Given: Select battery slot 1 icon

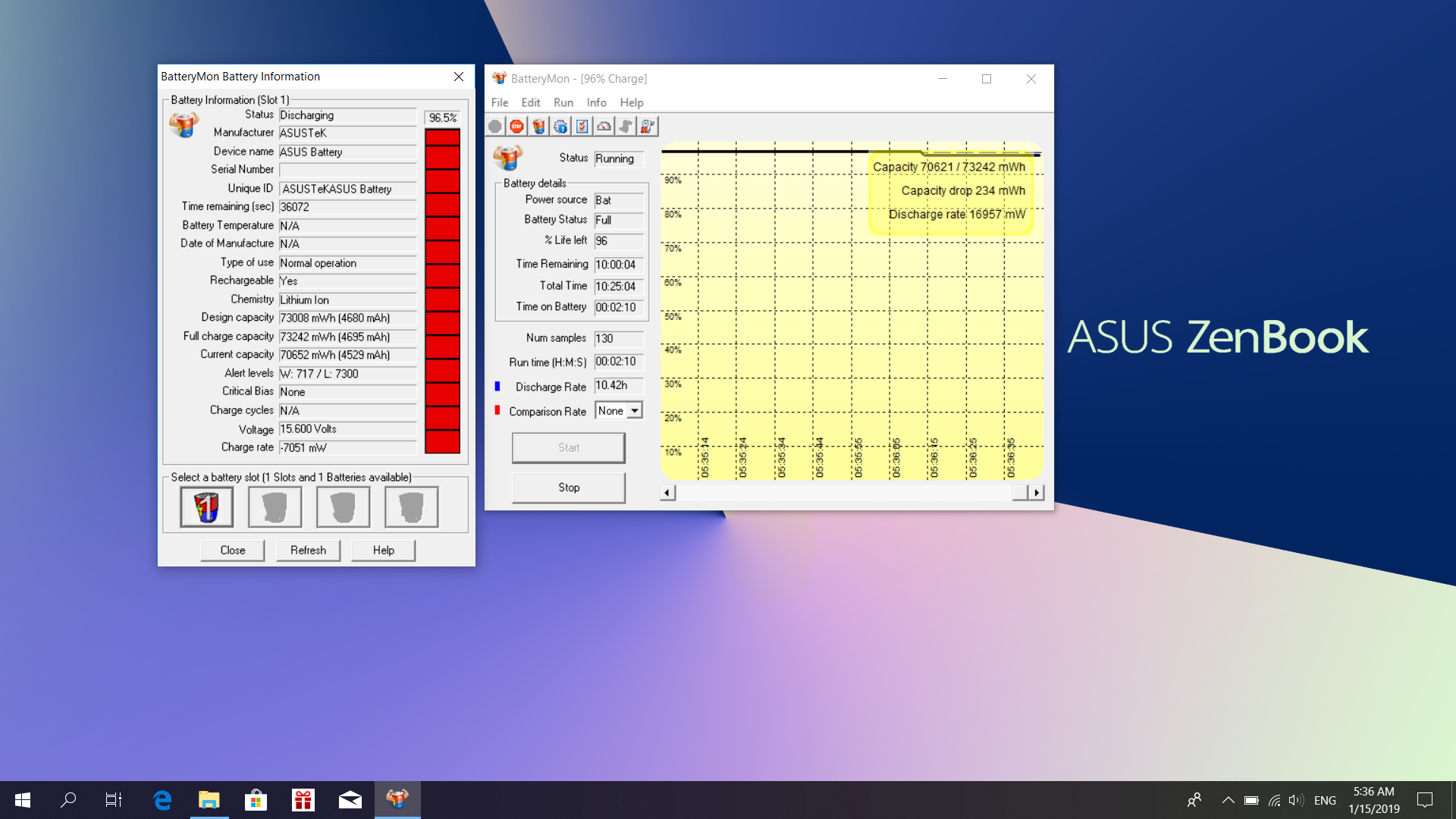Looking at the screenshot, I should click(206, 507).
